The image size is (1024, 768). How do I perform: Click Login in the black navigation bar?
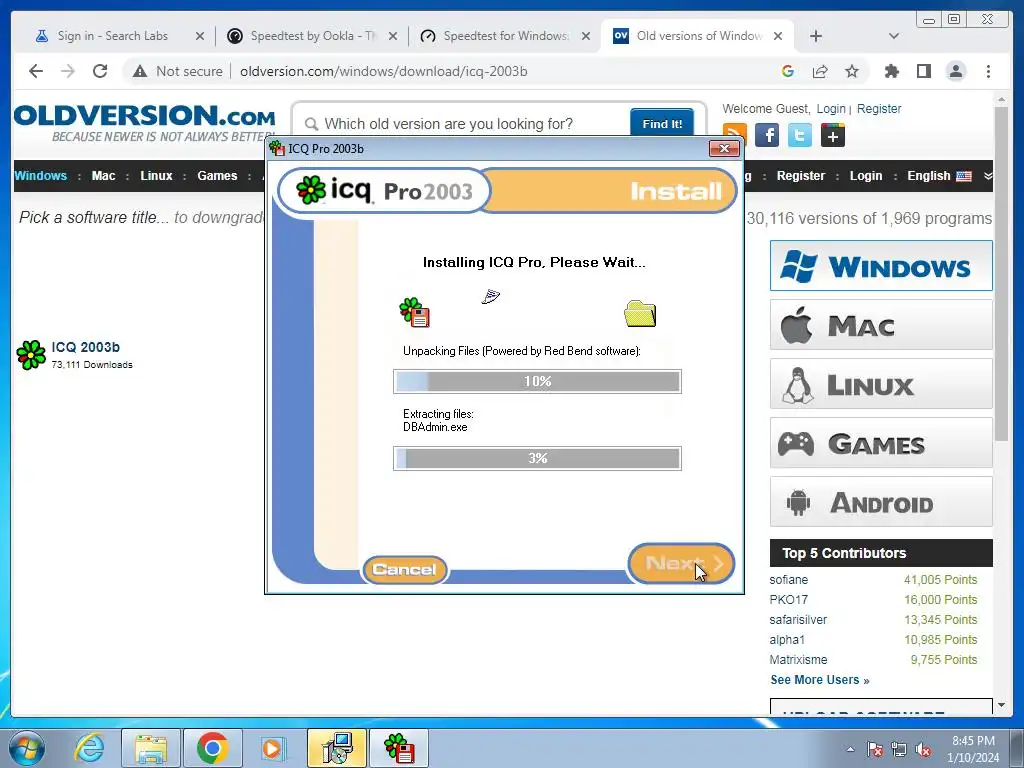pos(865,176)
